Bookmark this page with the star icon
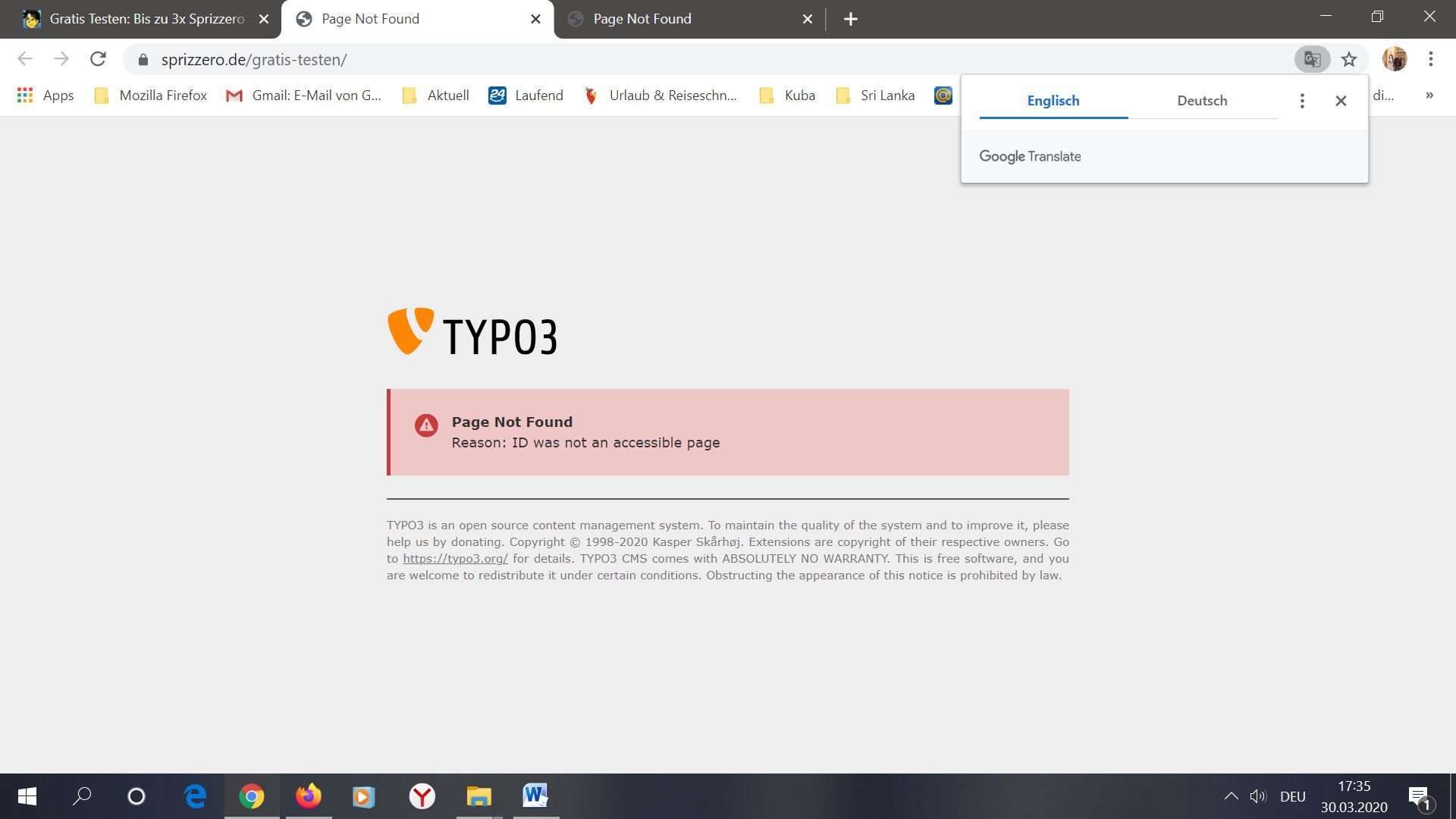 (1349, 59)
